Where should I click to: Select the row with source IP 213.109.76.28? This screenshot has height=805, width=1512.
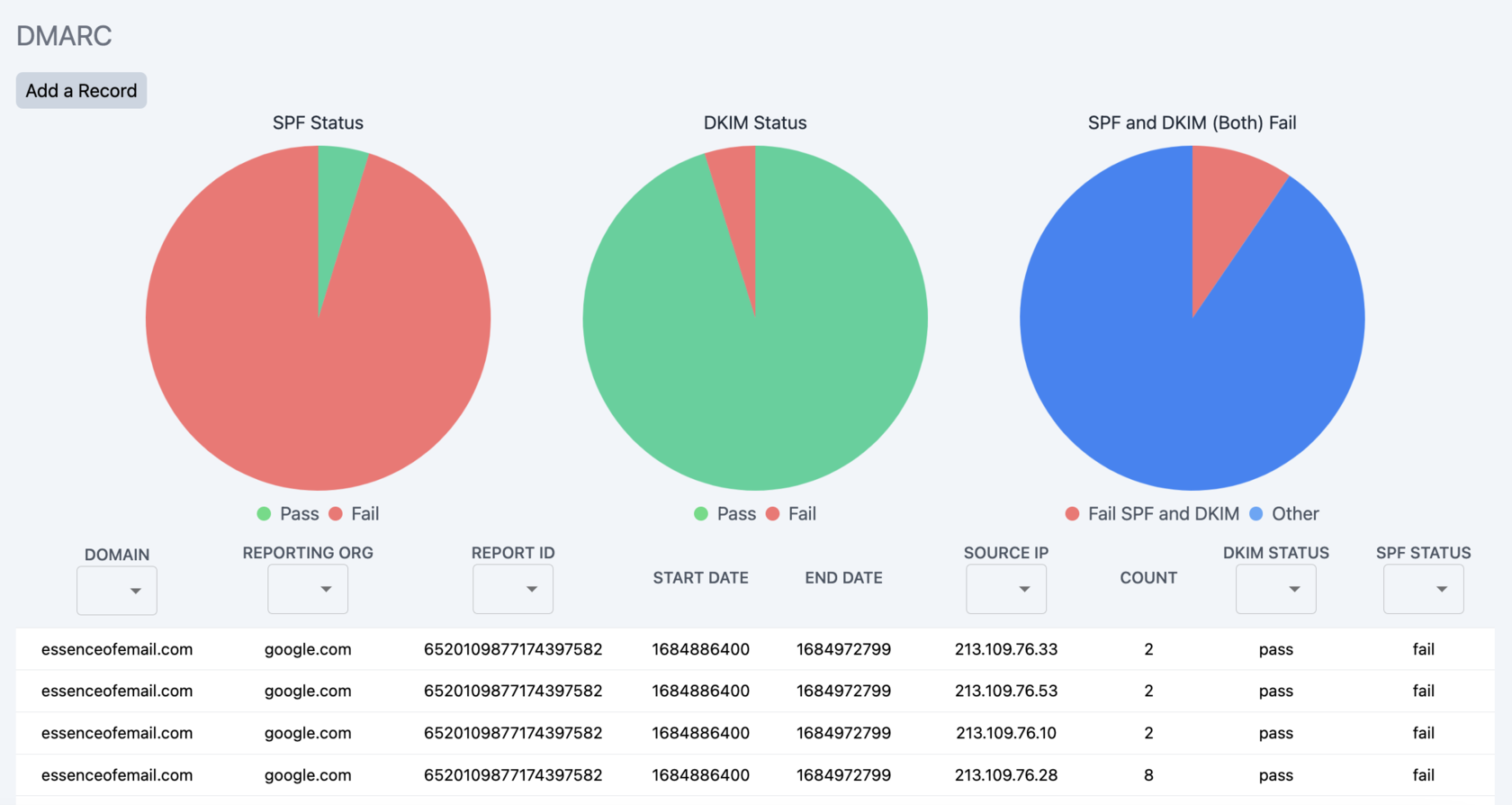click(x=1005, y=775)
